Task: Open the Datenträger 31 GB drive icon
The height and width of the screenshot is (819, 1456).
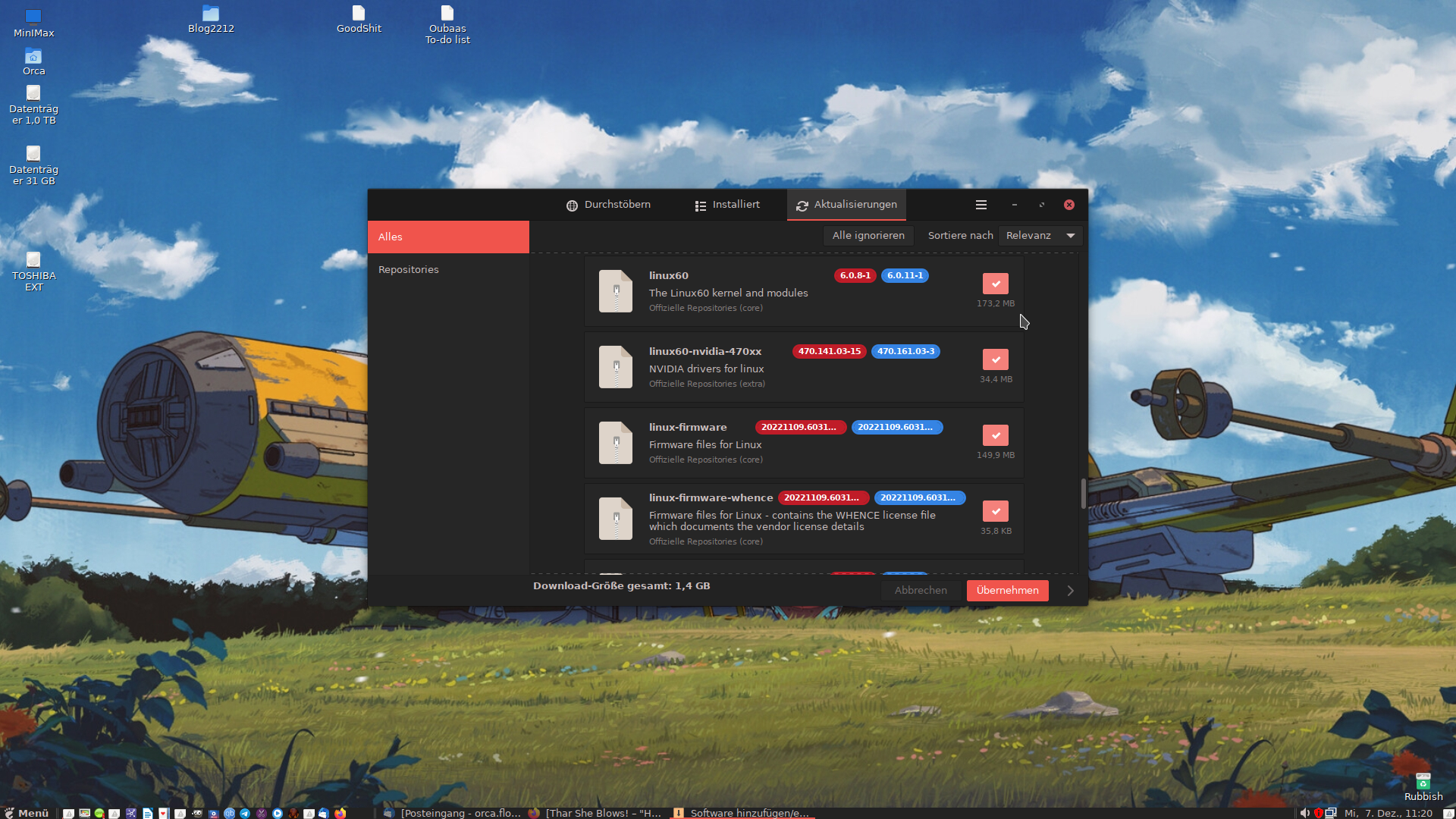Action: [33, 165]
